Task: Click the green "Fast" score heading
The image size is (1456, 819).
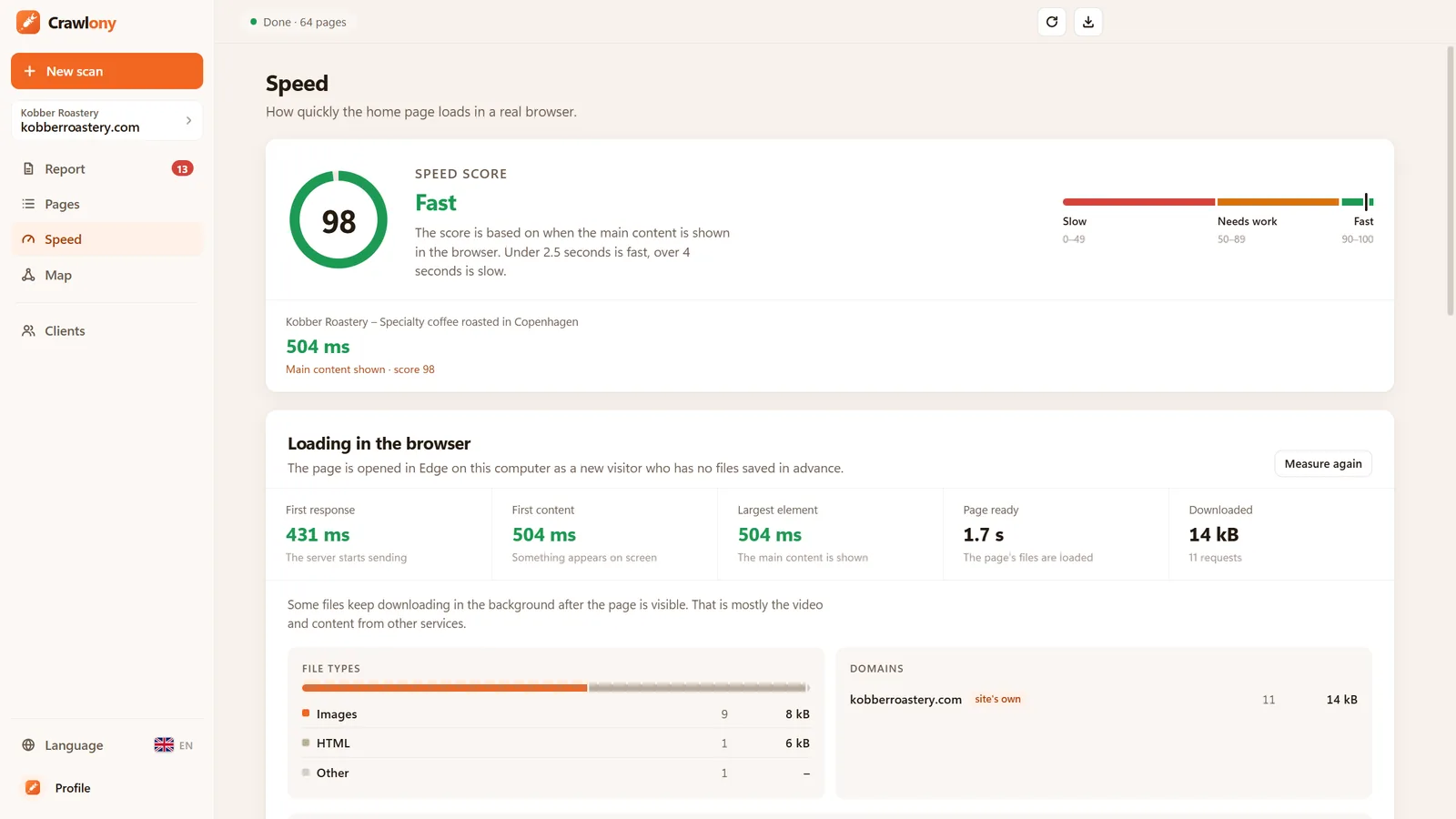Action: pyautogui.click(x=436, y=203)
